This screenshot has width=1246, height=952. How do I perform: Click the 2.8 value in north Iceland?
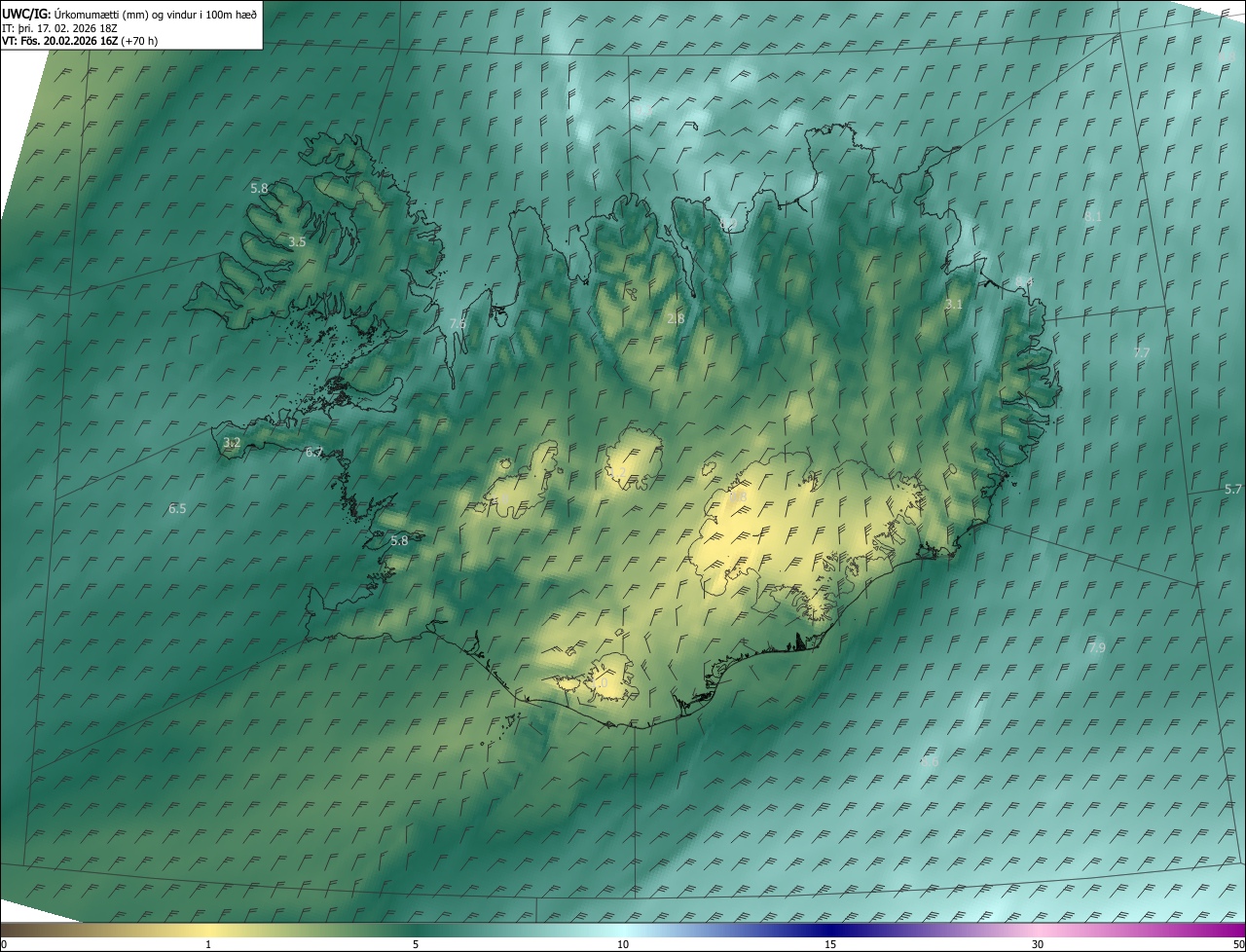[x=676, y=318]
